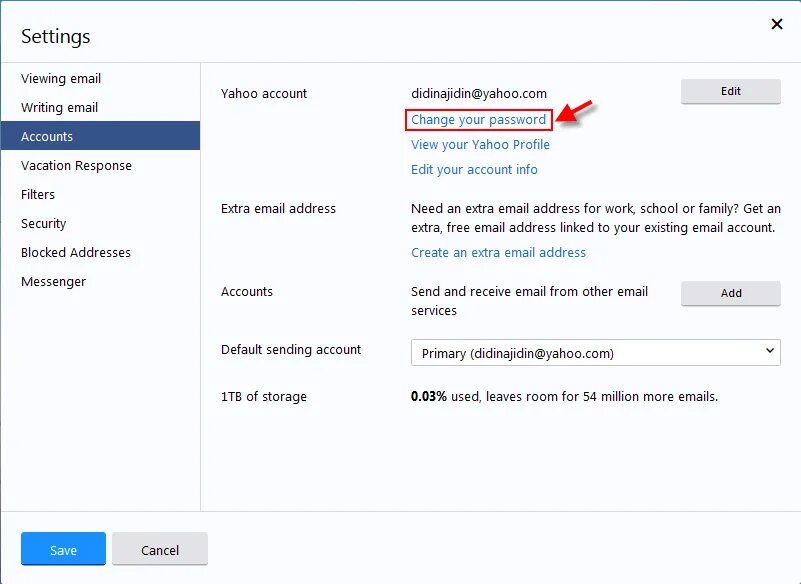This screenshot has width=801, height=584.
Task: Click the Extra email address label
Action: coord(278,208)
